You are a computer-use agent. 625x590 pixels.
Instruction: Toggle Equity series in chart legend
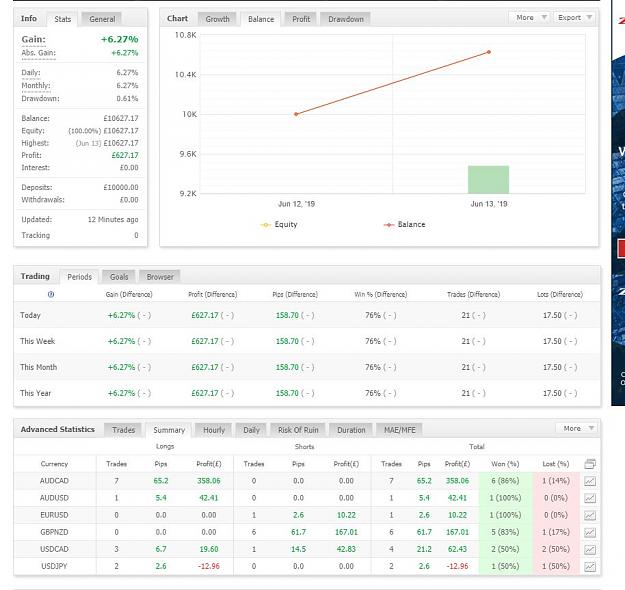pyautogui.click(x=279, y=224)
